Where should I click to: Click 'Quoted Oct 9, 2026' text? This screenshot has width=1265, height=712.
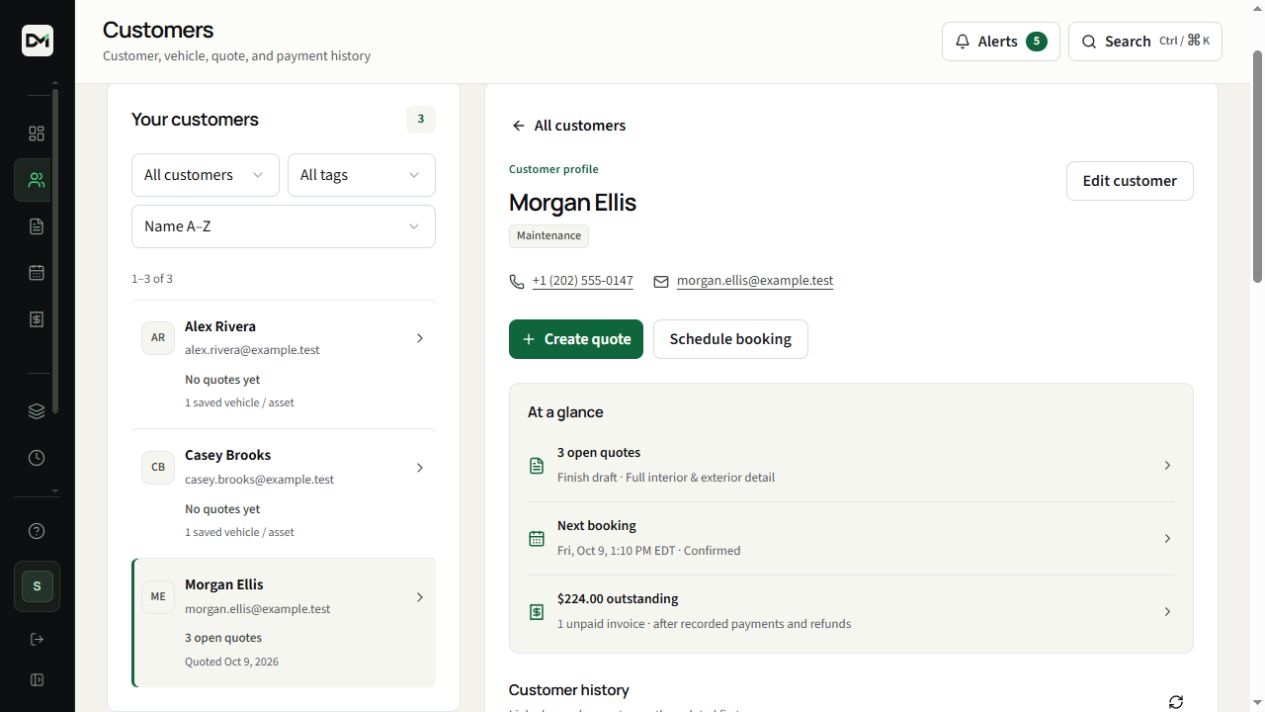pyautogui.click(x=232, y=662)
